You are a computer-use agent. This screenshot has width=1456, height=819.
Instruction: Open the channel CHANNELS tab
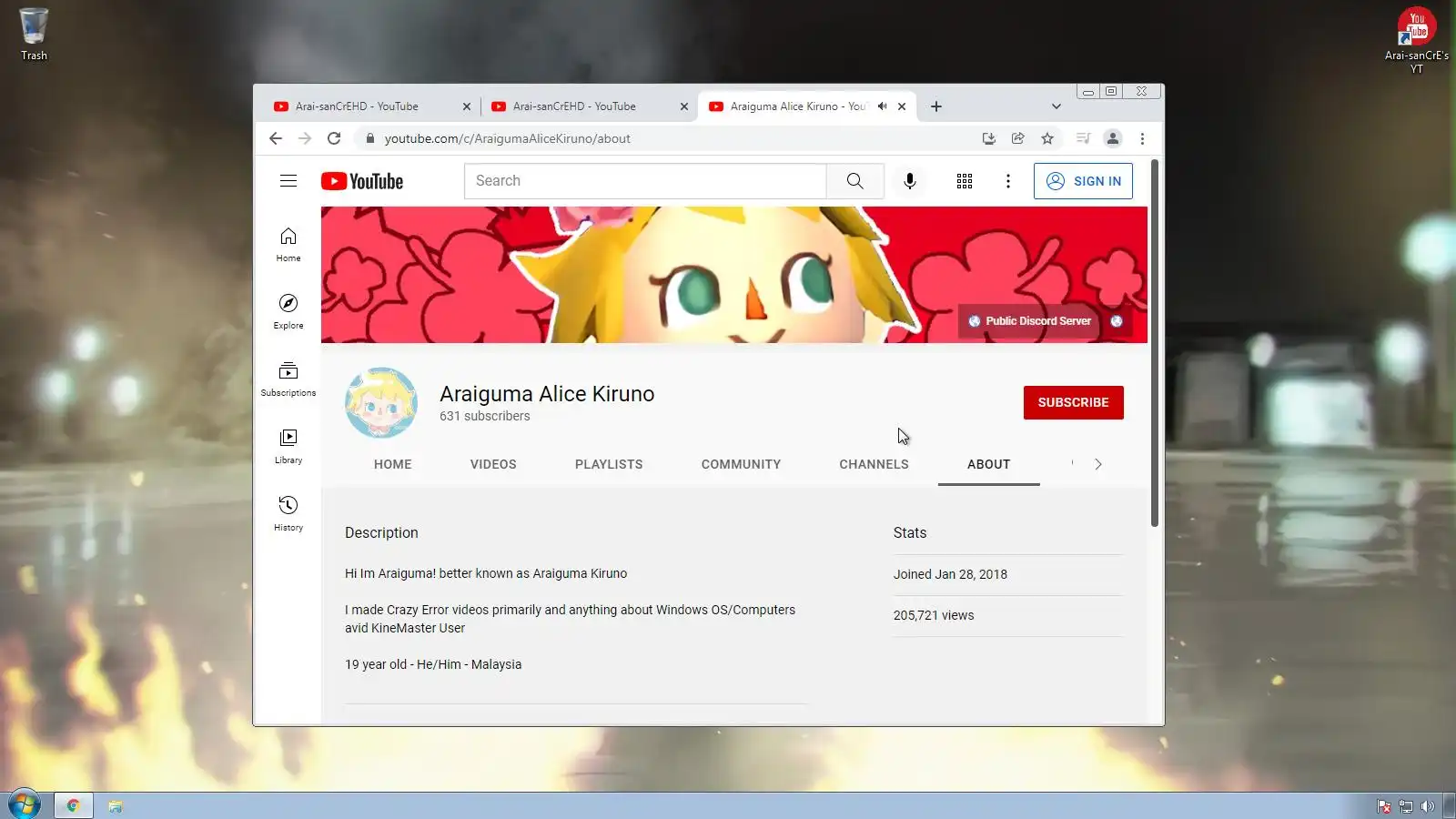[x=874, y=464]
